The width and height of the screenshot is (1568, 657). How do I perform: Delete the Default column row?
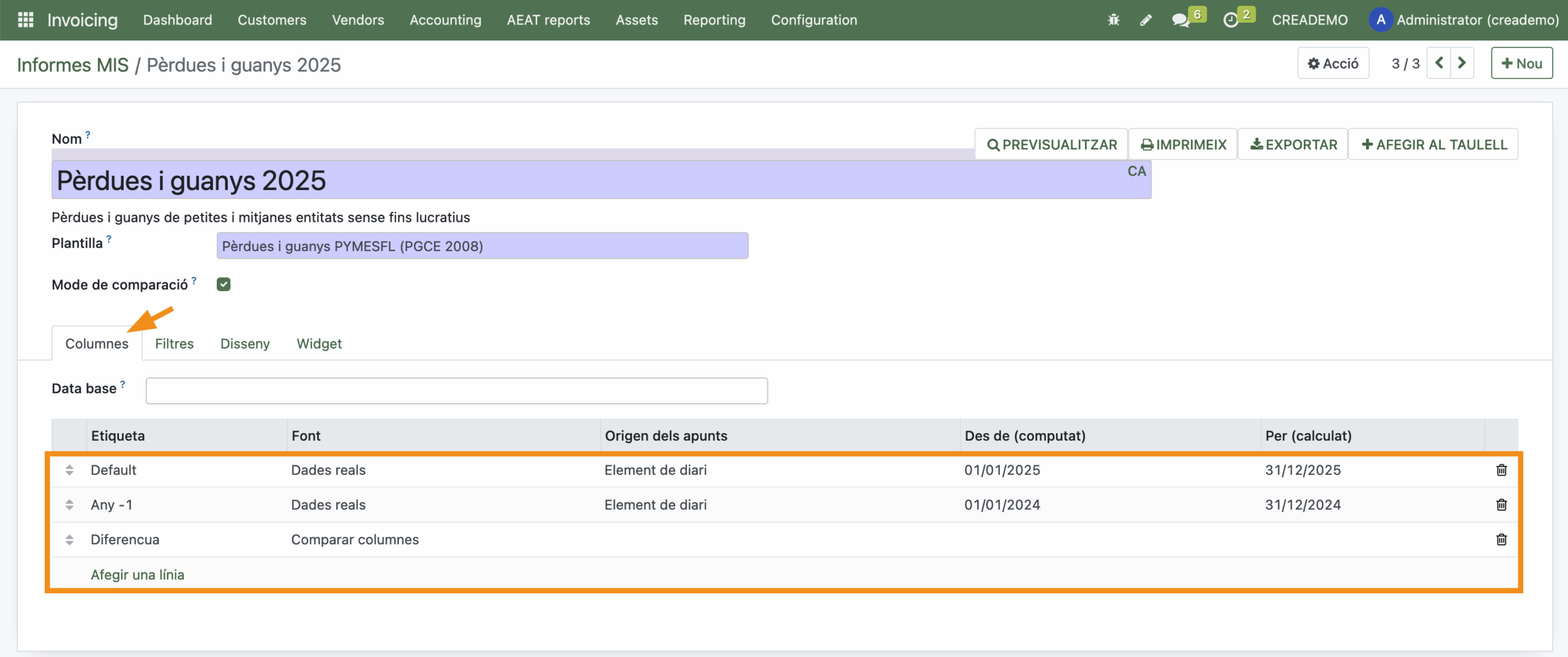point(1501,470)
